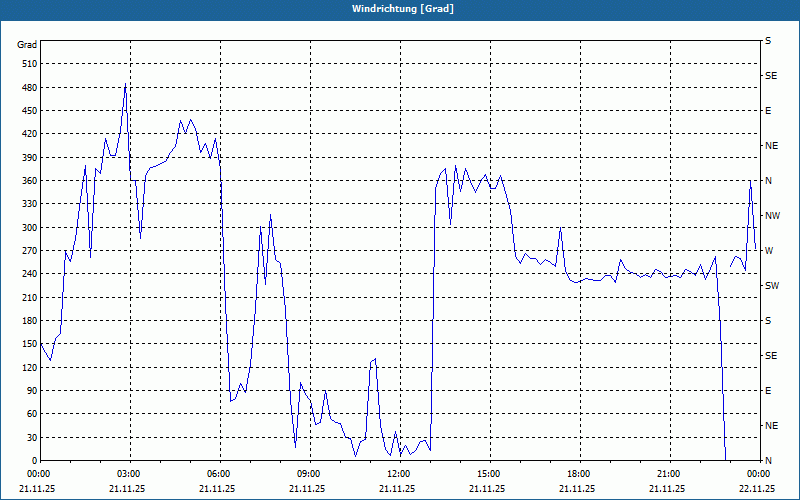The height and width of the screenshot is (500, 800).
Task: Click the 21:00 time label
Action: click(668, 474)
